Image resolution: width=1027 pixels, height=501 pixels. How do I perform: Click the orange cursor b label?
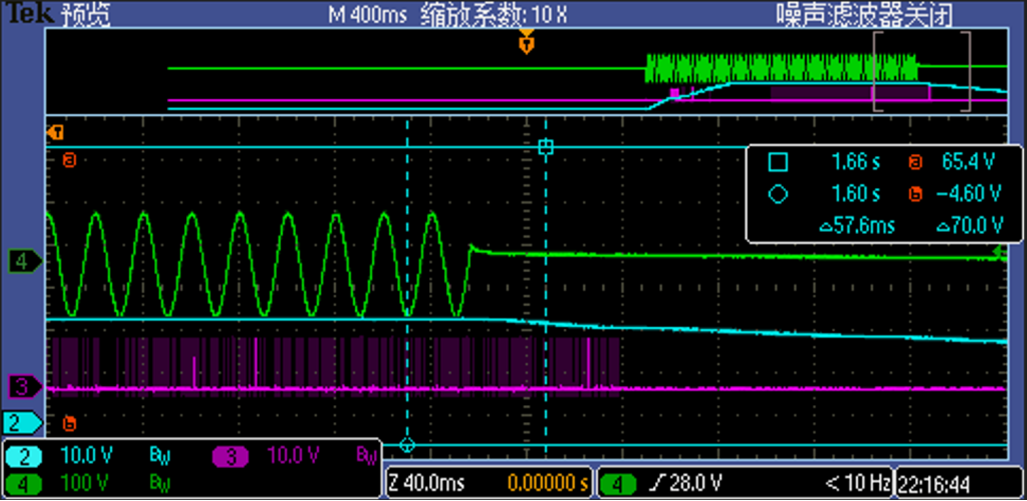(x=69, y=423)
